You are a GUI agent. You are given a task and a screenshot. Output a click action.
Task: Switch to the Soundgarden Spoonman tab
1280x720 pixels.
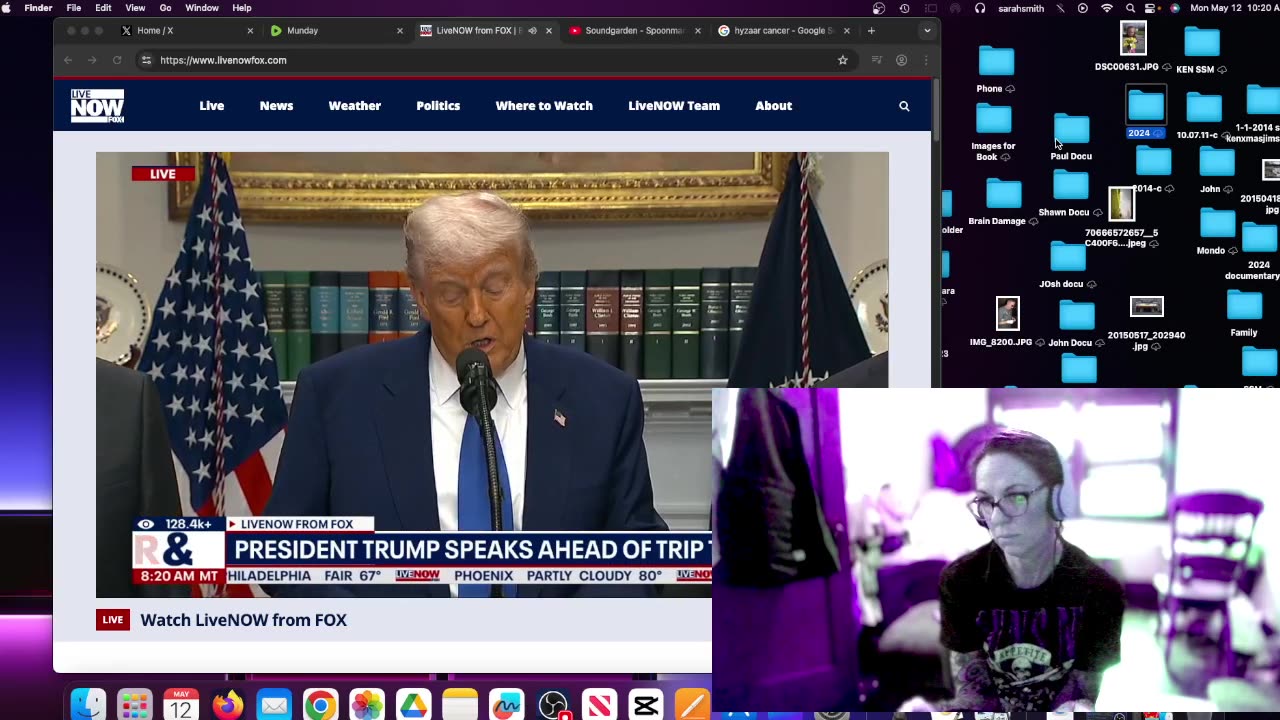pyautogui.click(x=635, y=31)
